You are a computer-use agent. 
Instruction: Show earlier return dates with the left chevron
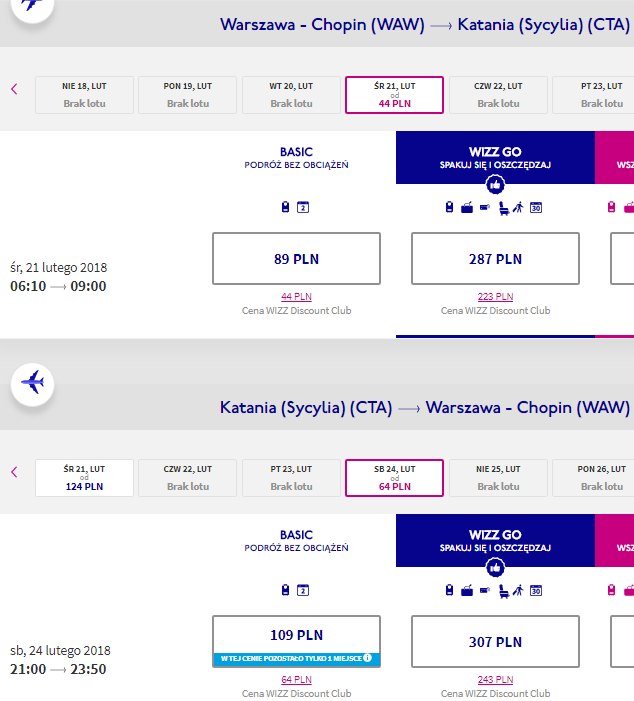(14, 472)
